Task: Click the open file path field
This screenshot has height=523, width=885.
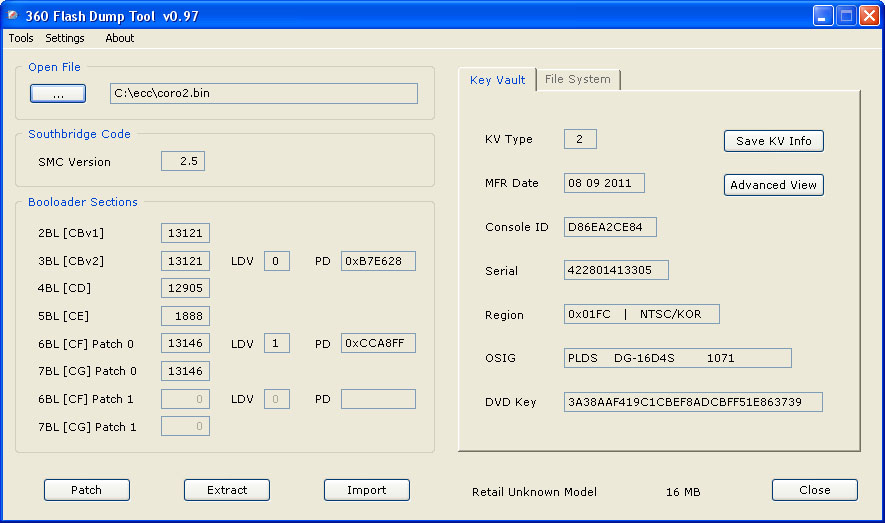Action: pos(263,94)
